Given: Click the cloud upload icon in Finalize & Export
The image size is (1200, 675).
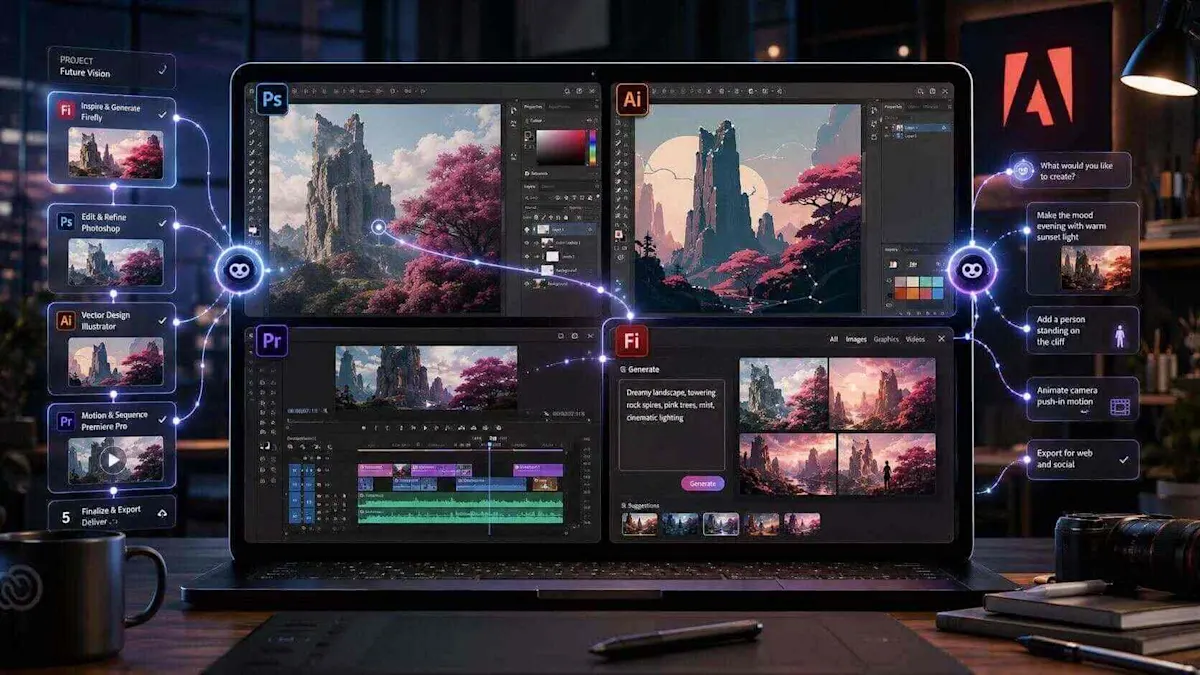Looking at the screenshot, I should [x=163, y=513].
